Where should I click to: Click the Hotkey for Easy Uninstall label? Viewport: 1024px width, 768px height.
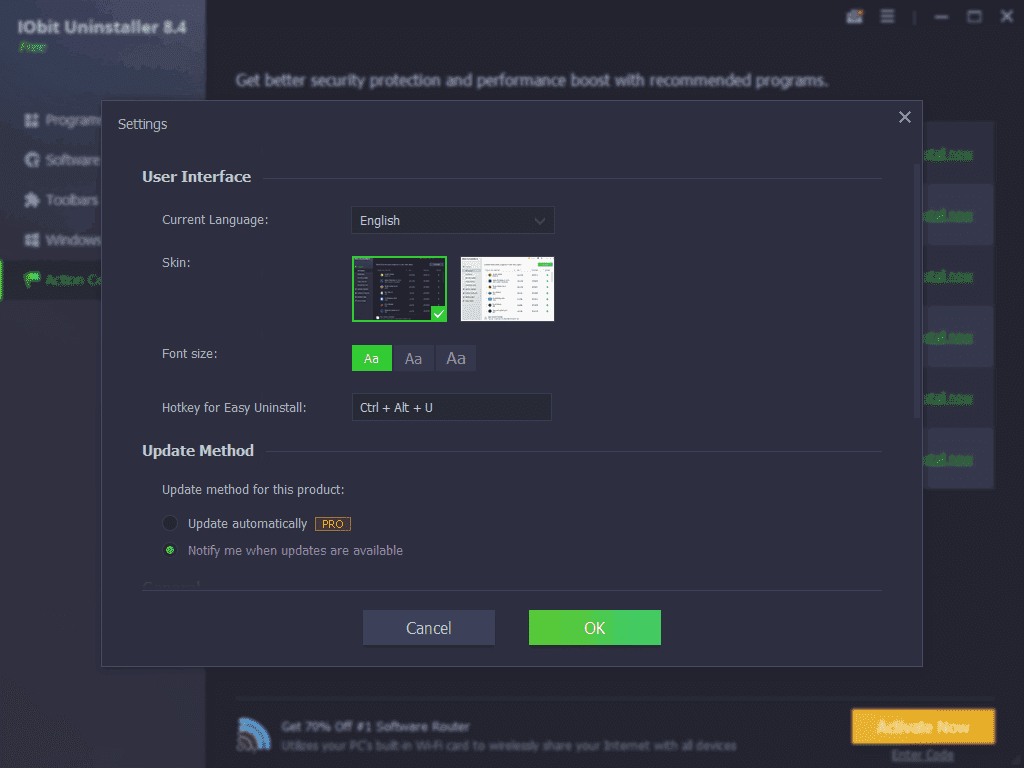[234, 408]
